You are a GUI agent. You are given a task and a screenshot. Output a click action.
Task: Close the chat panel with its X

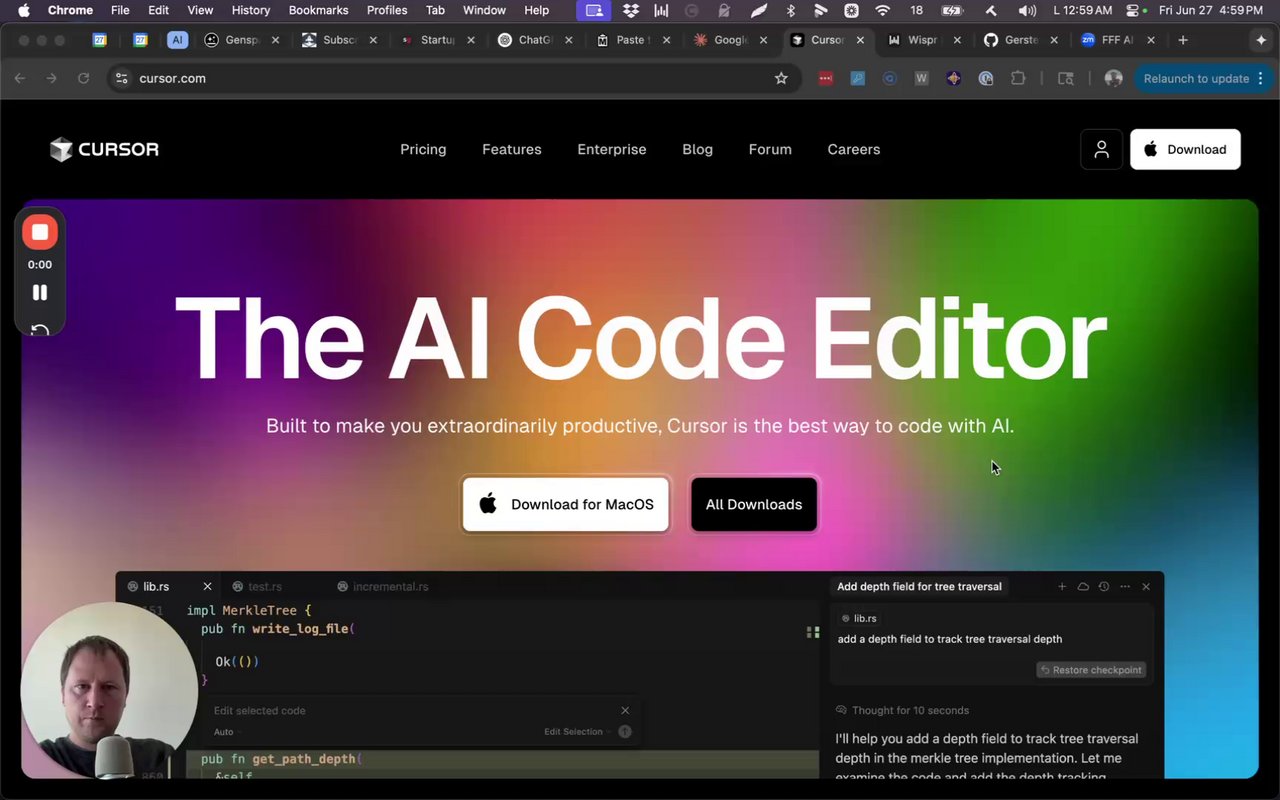[1146, 586]
